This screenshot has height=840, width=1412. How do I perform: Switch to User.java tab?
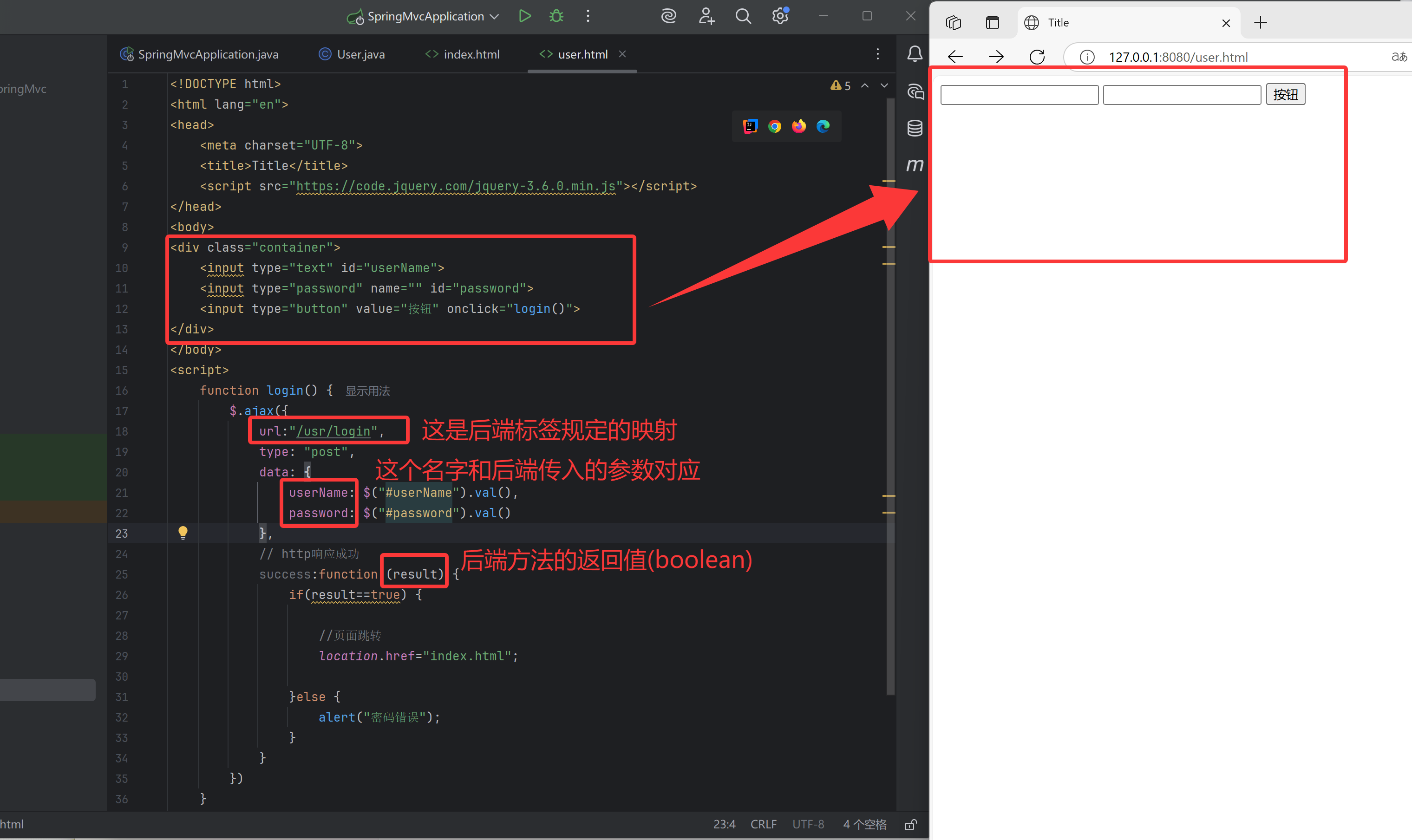[x=352, y=54]
